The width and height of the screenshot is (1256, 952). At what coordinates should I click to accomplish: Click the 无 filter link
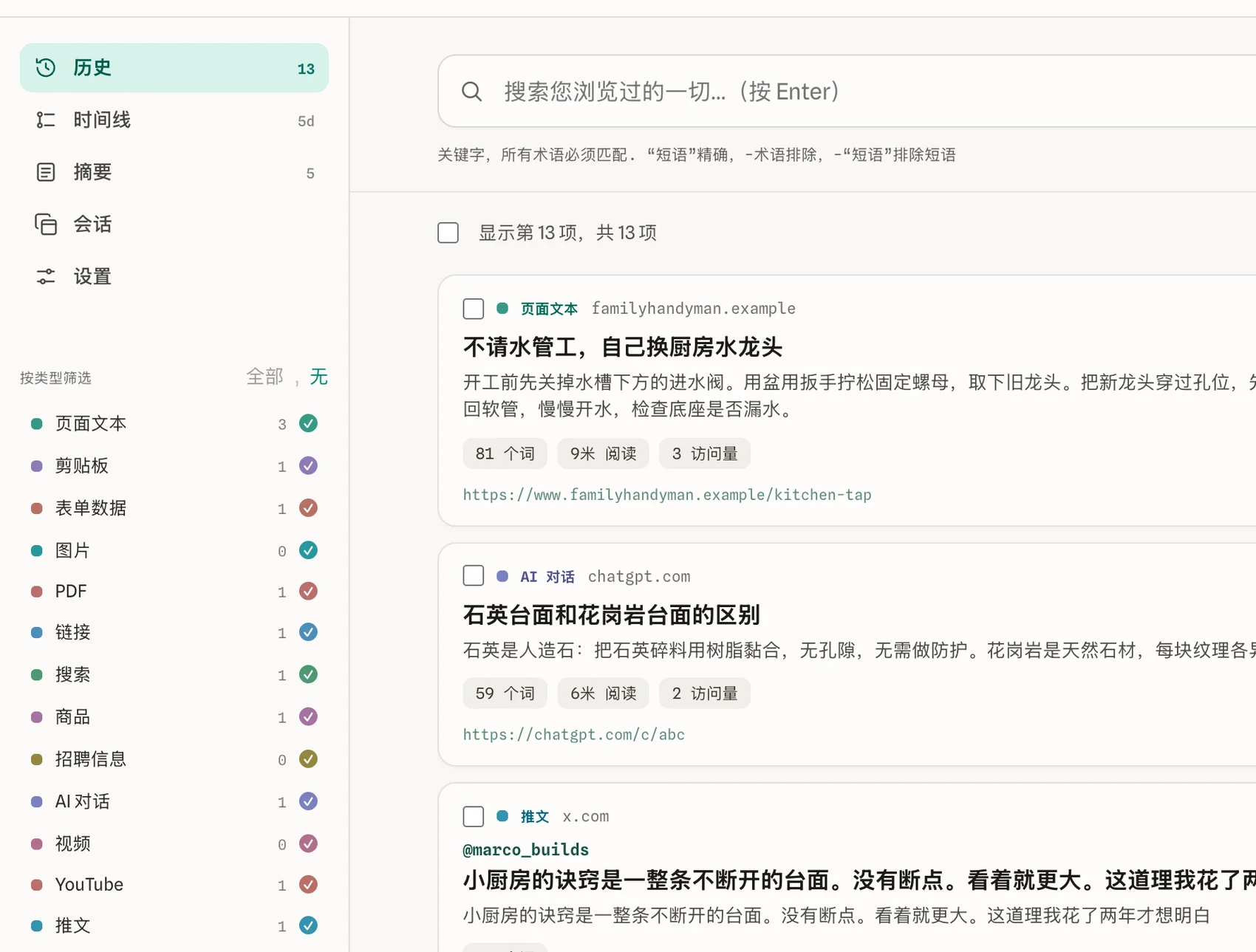coord(318,377)
